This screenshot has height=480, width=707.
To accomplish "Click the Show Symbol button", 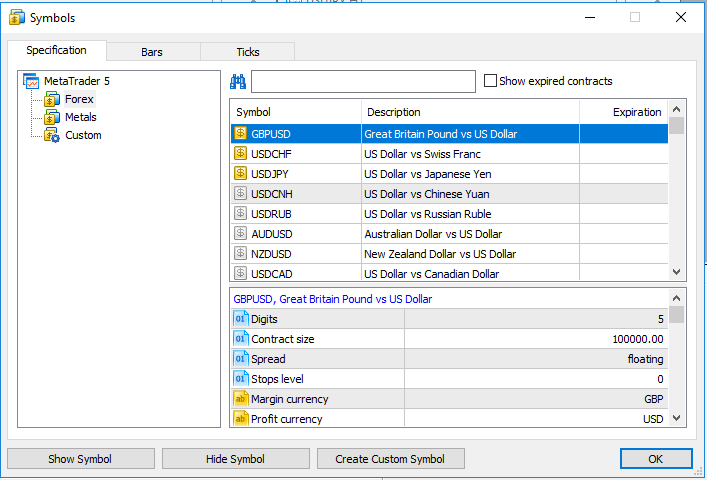I will pos(81,459).
